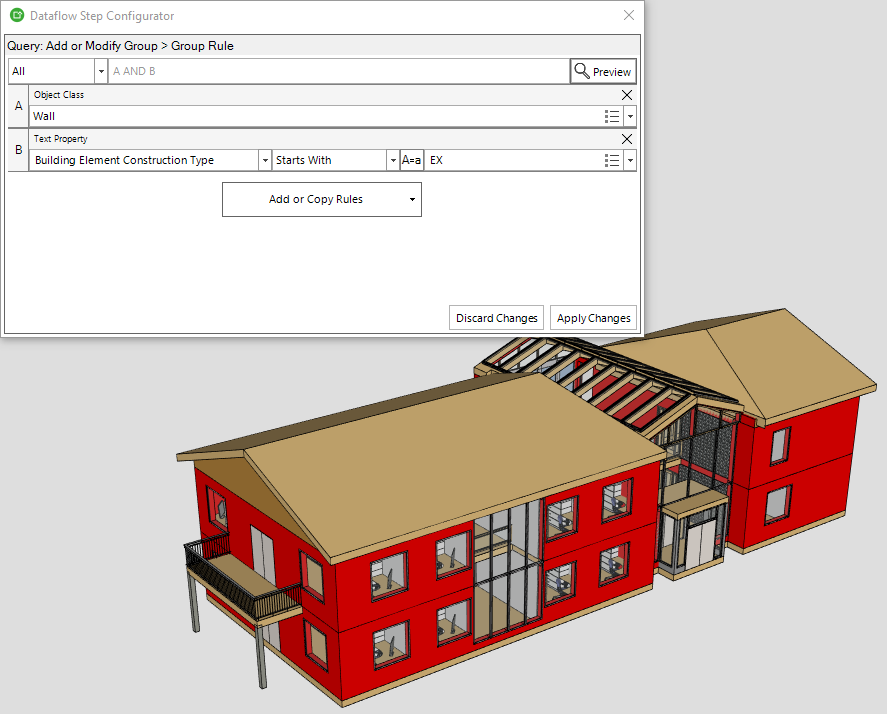Select rule label B
Image resolution: width=887 pixels, height=714 pixels.
(x=19, y=150)
